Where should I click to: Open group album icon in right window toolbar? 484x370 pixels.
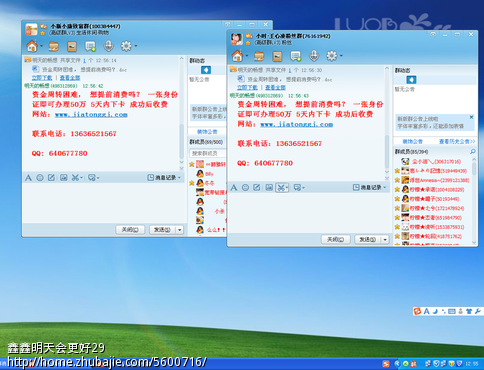click(x=277, y=56)
